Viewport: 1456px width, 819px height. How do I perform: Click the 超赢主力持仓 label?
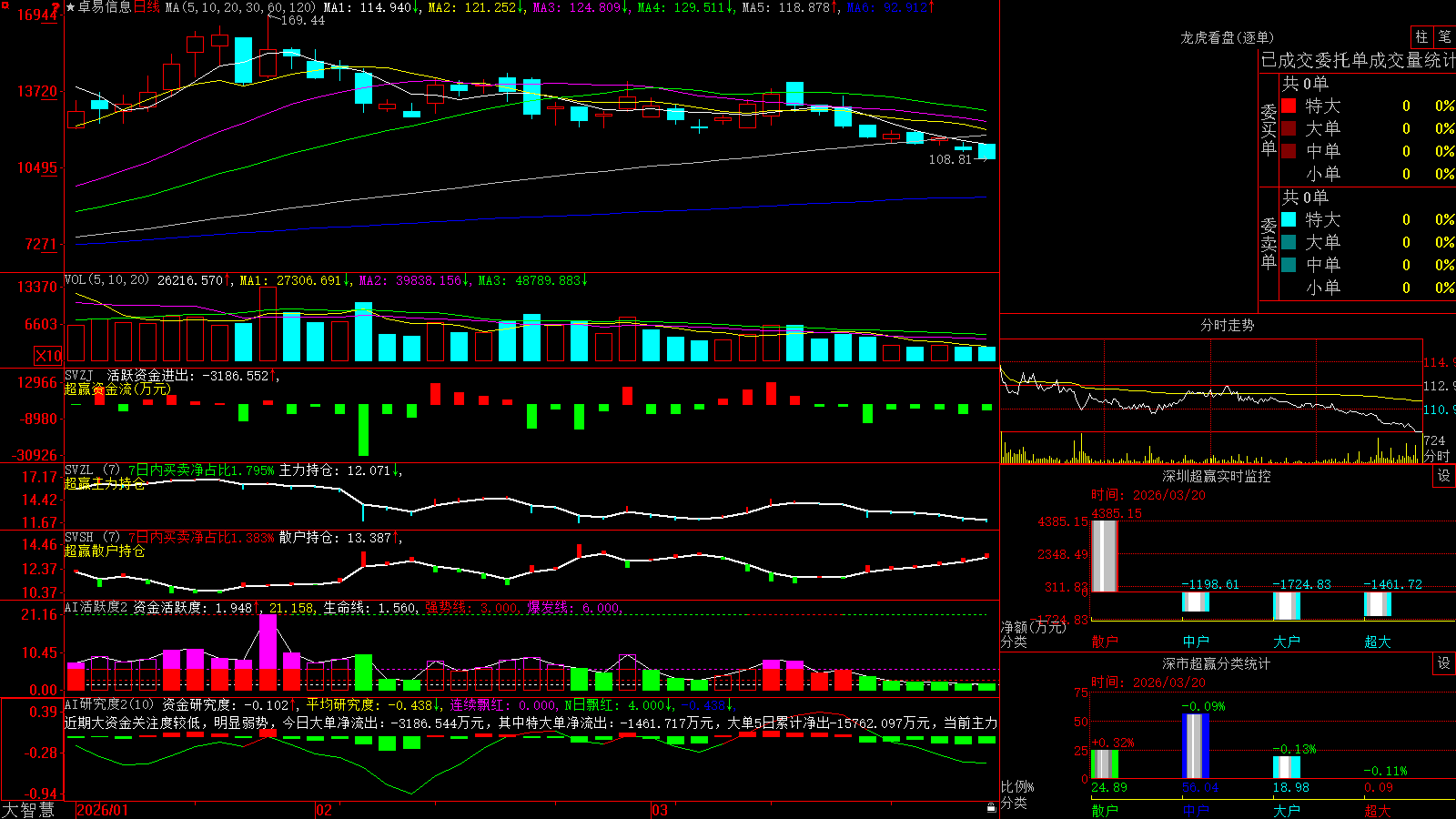point(105,483)
